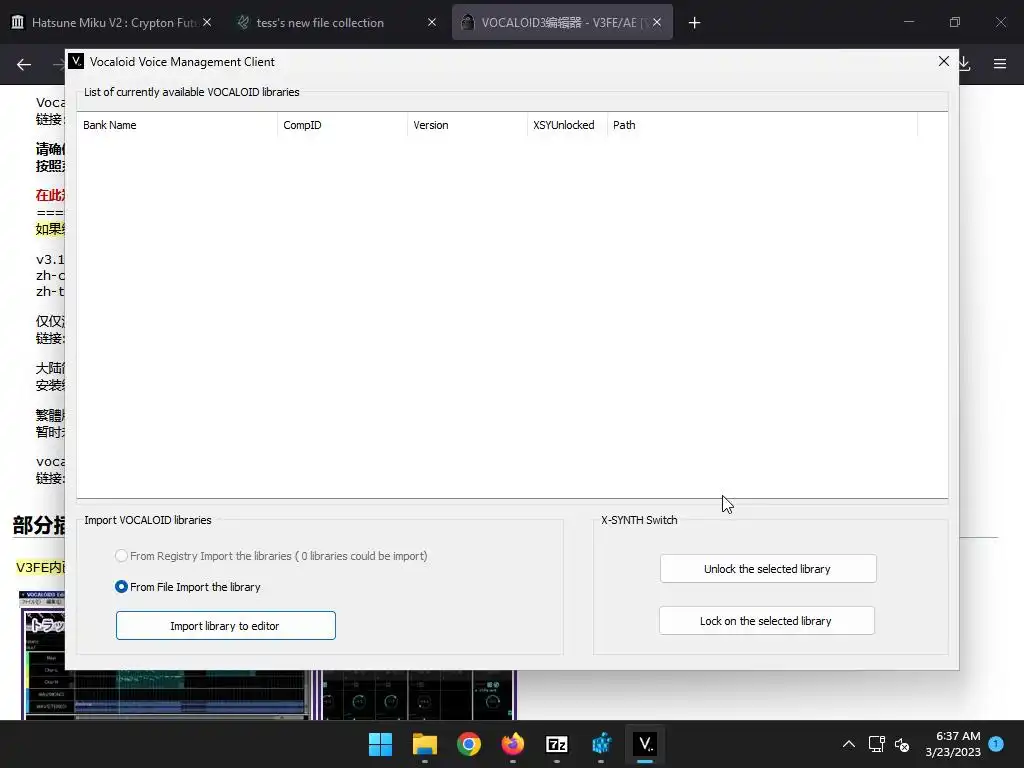Click the Bank Name column header

tap(177, 125)
